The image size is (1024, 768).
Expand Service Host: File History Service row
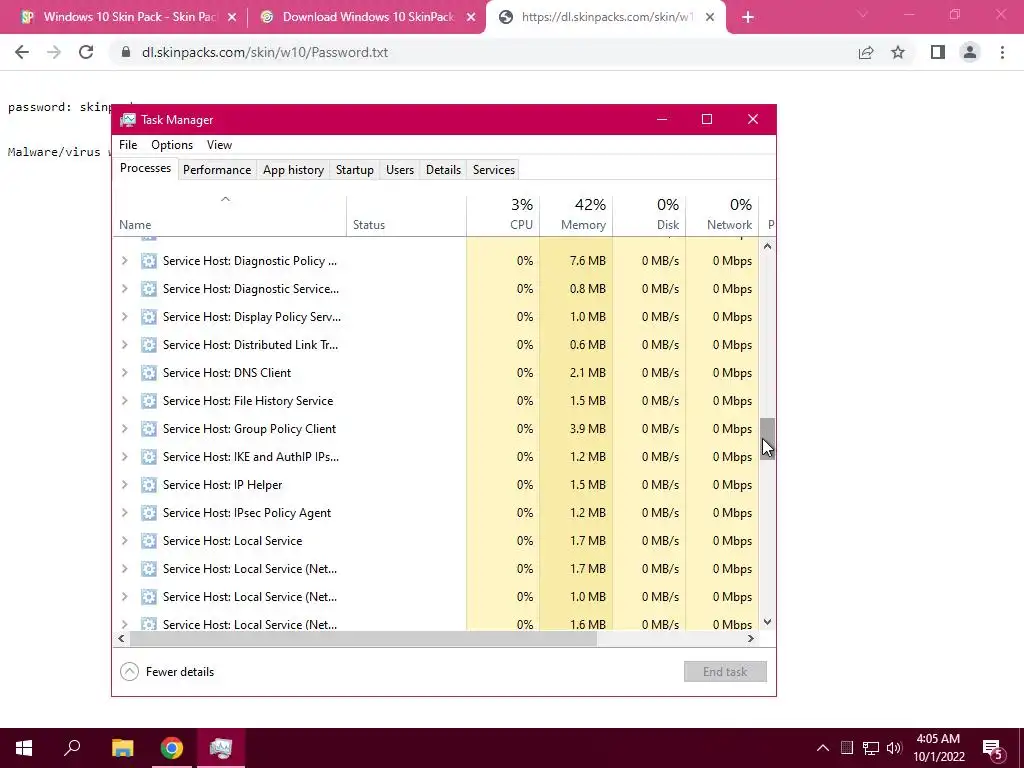124,401
